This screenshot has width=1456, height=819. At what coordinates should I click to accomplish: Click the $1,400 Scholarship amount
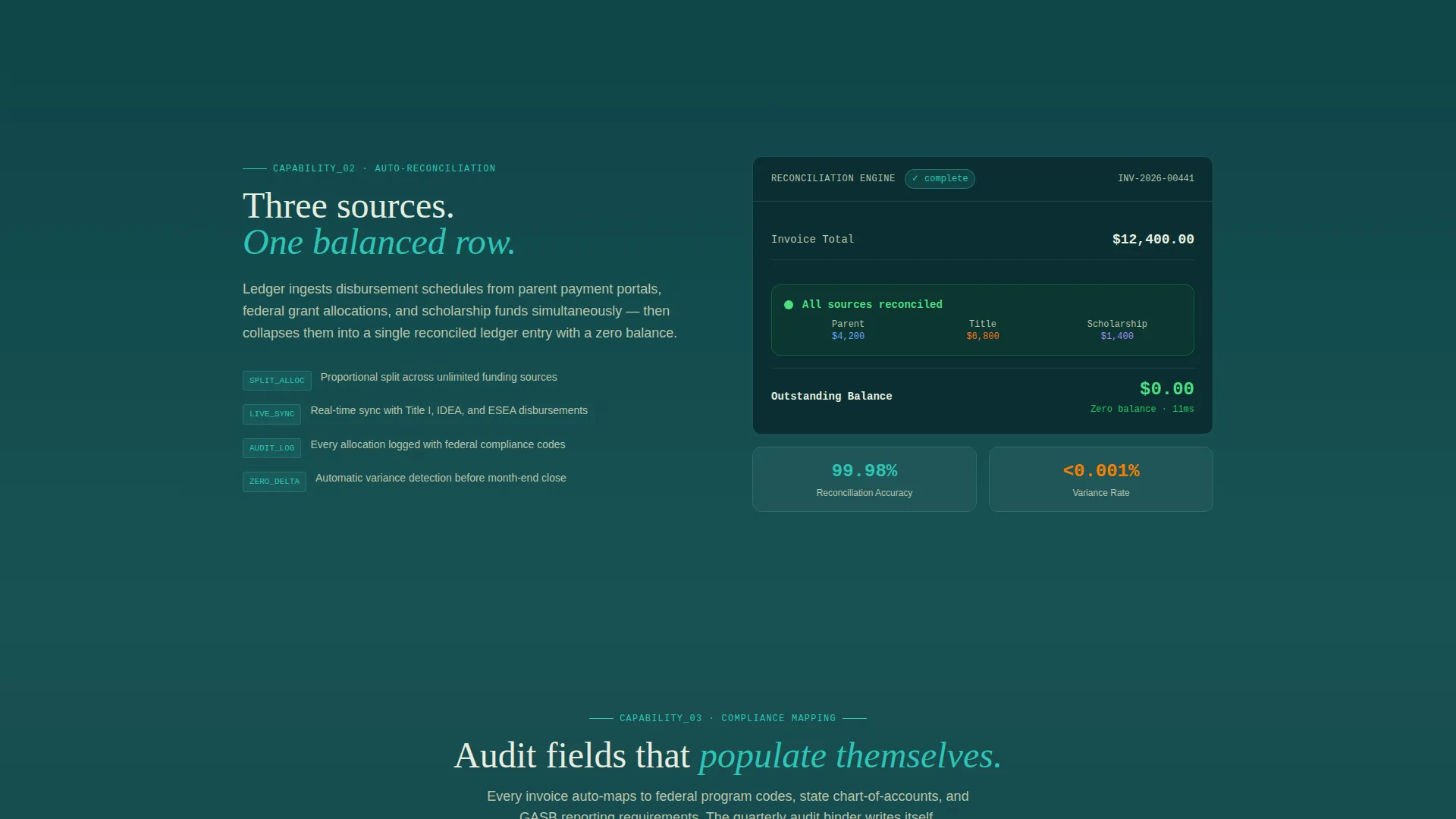(x=1117, y=336)
